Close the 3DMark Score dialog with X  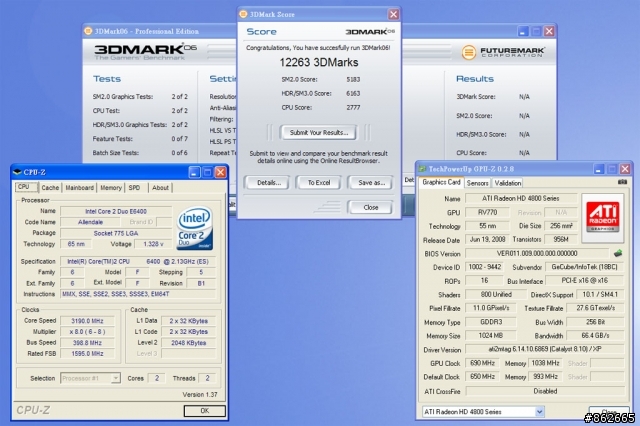click(393, 14)
